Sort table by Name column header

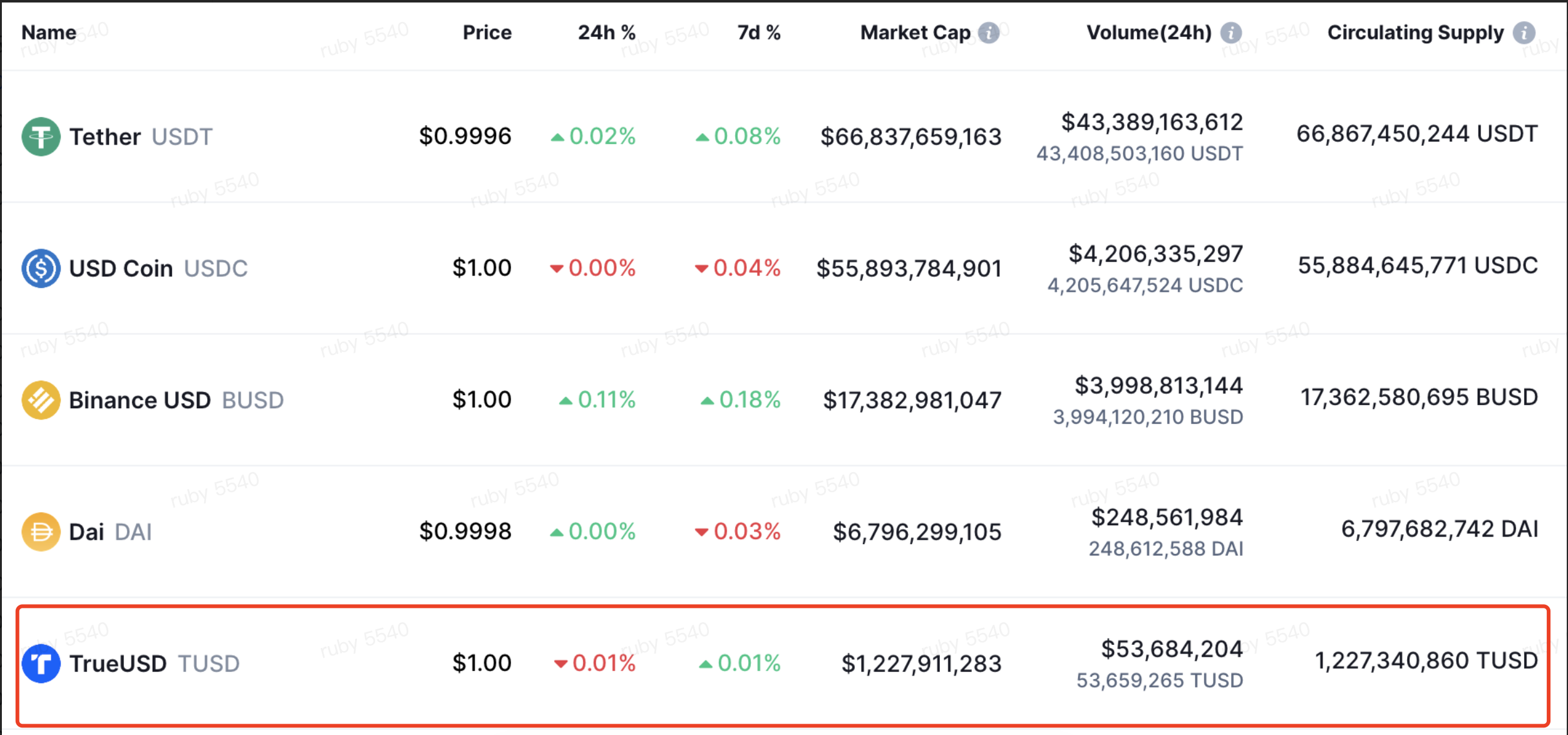(49, 33)
